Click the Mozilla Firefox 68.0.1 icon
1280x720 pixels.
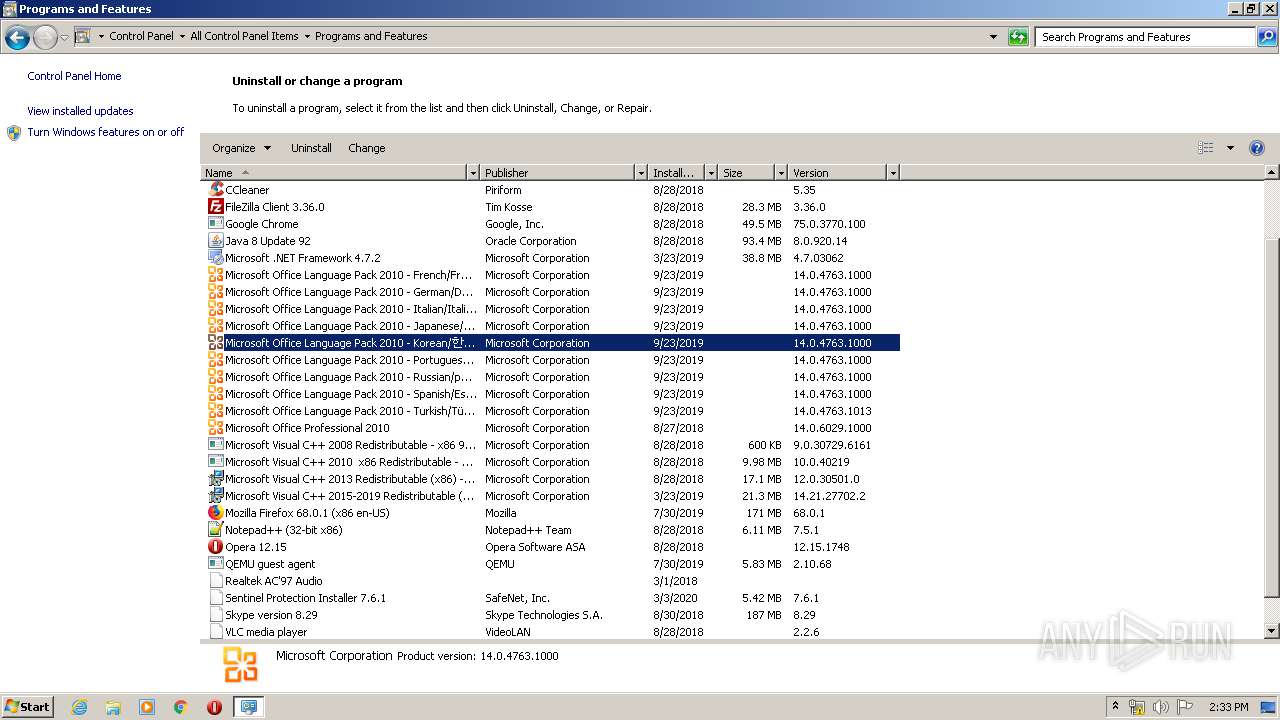pyautogui.click(x=216, y=513)
